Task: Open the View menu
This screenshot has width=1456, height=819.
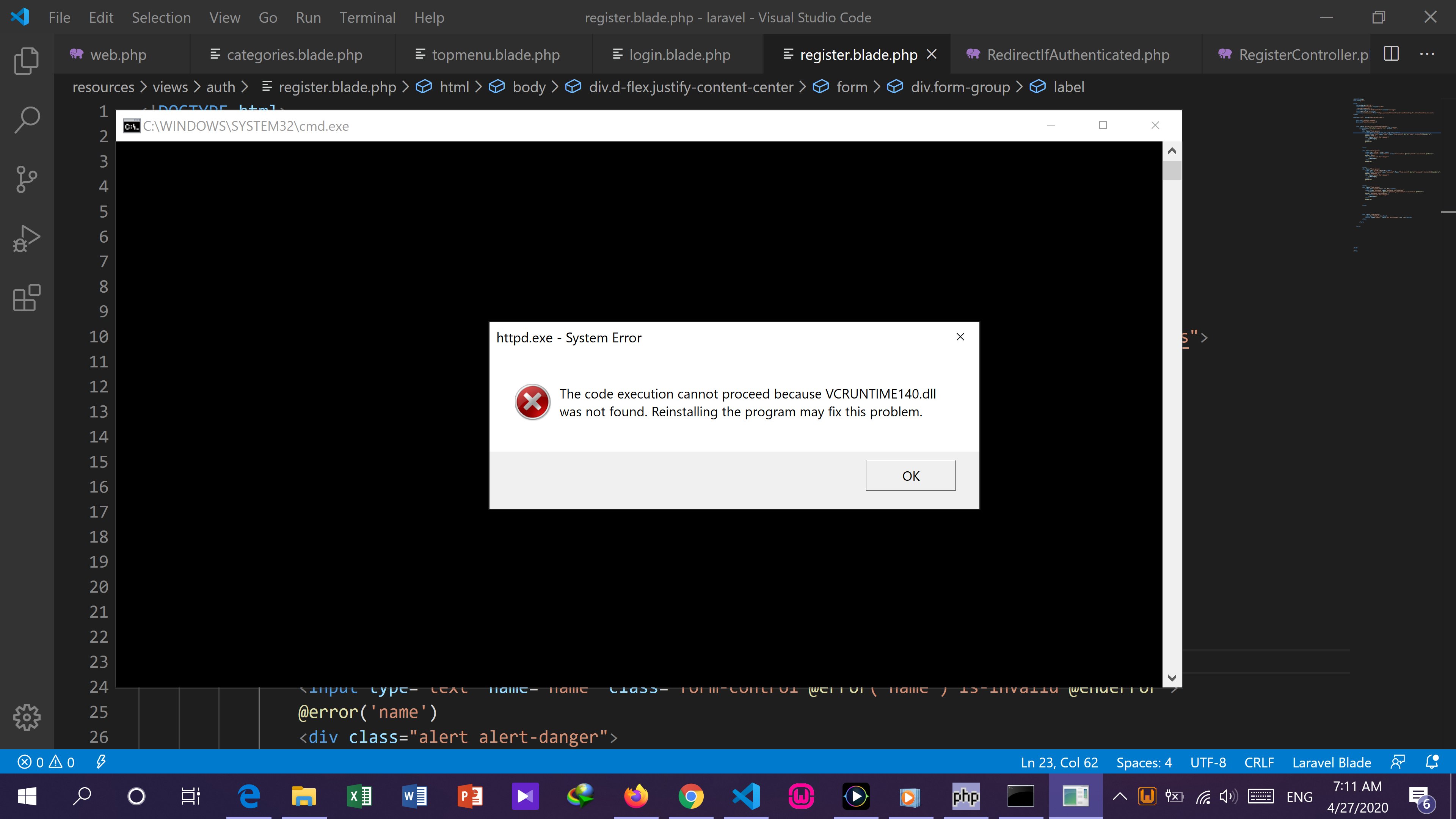Action: 224,17
